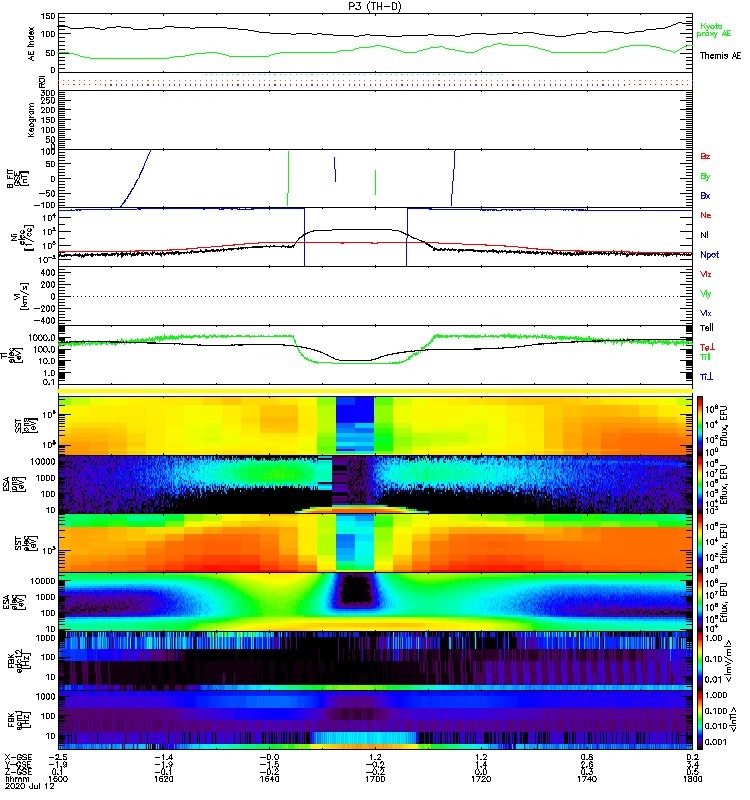Click the '1640' time tick label
The height and width of the screenshot is (800, 750).
(x=269, y=779)
